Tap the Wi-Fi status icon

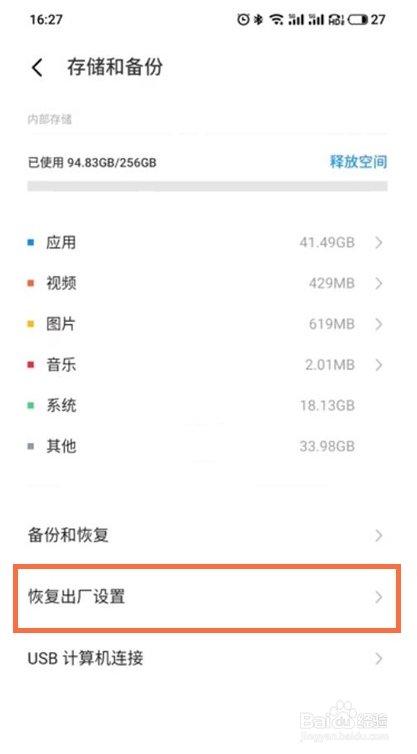point(276,19)
